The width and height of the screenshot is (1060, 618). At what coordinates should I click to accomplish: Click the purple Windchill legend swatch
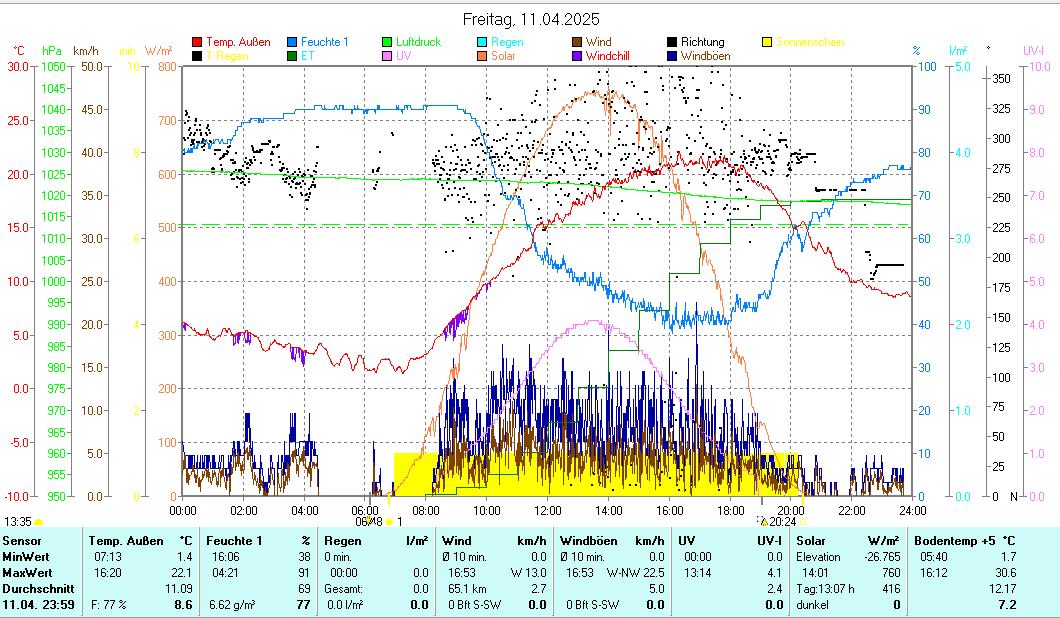(577, 57)
